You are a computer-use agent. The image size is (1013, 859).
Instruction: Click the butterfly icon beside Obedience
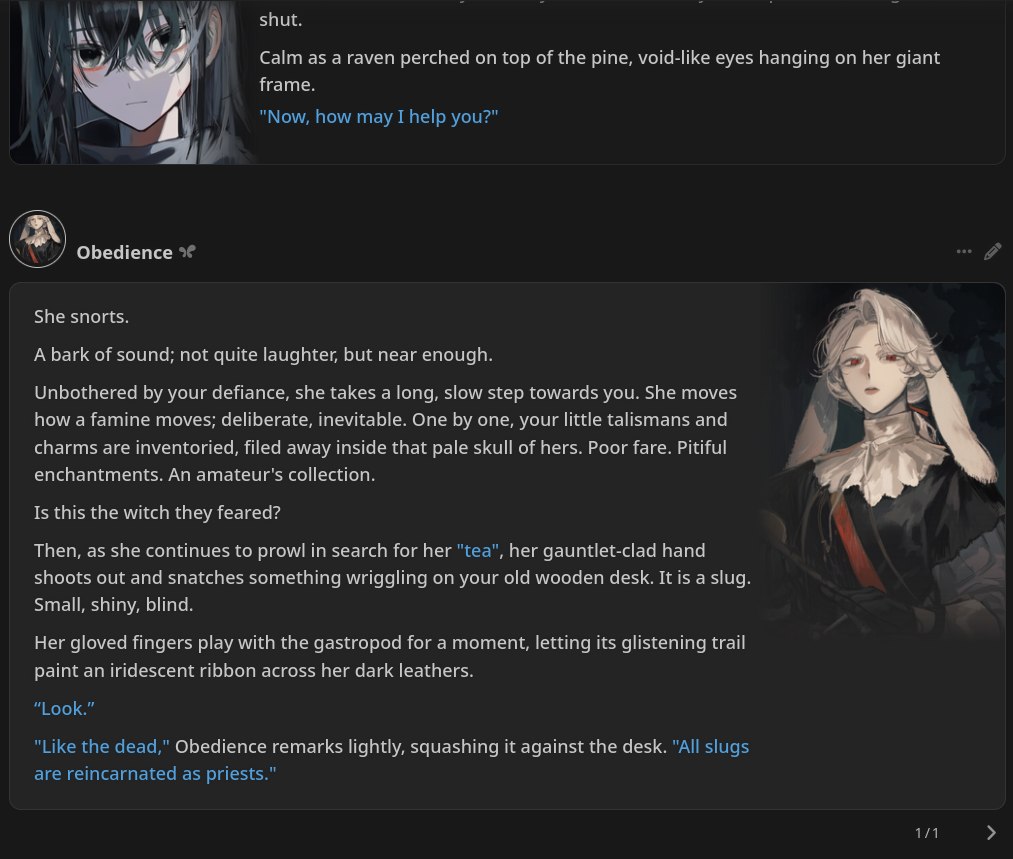coord(187,252)
